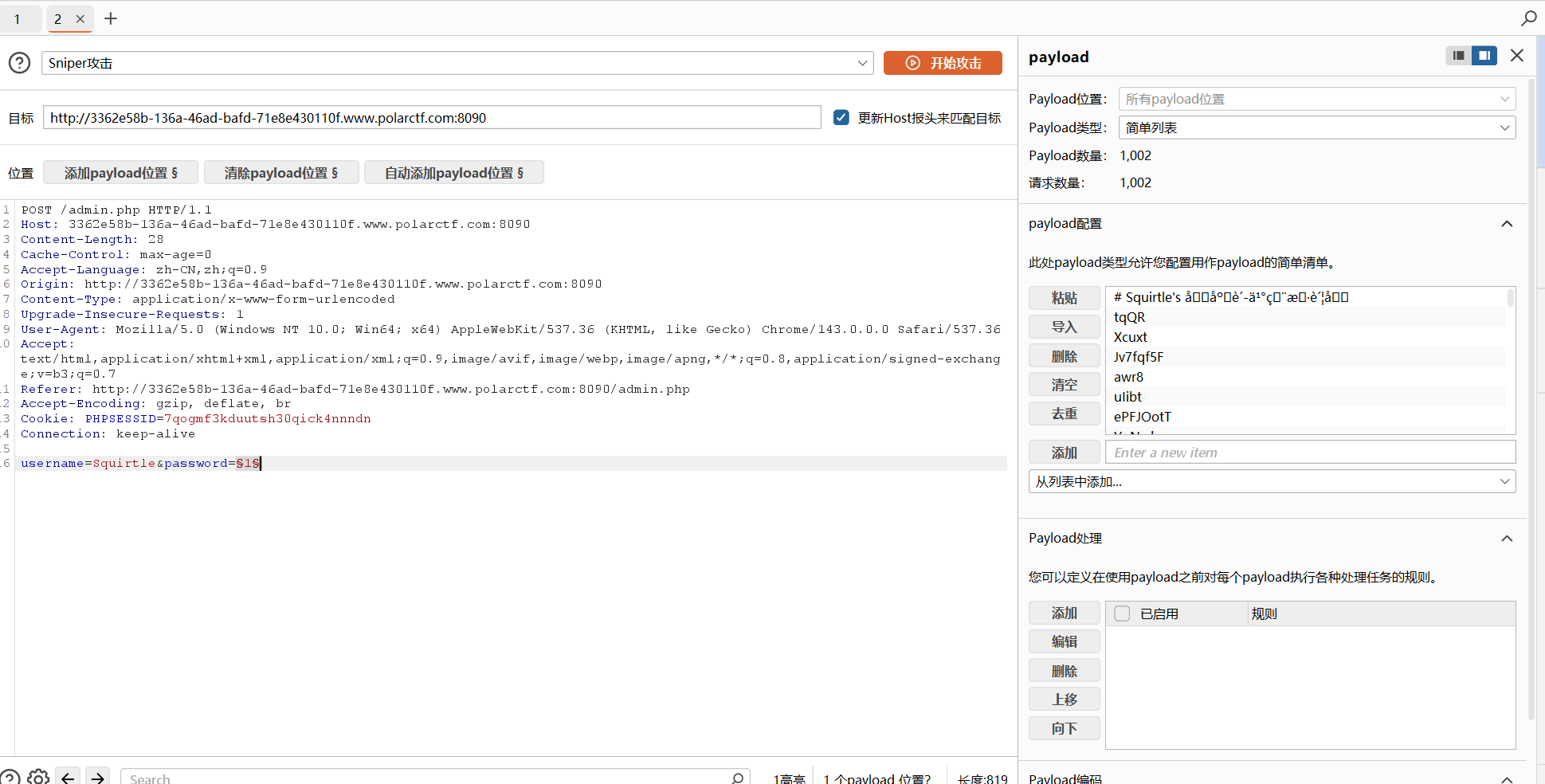Switch payload panel to left layout icon

tap(1458, 56)
